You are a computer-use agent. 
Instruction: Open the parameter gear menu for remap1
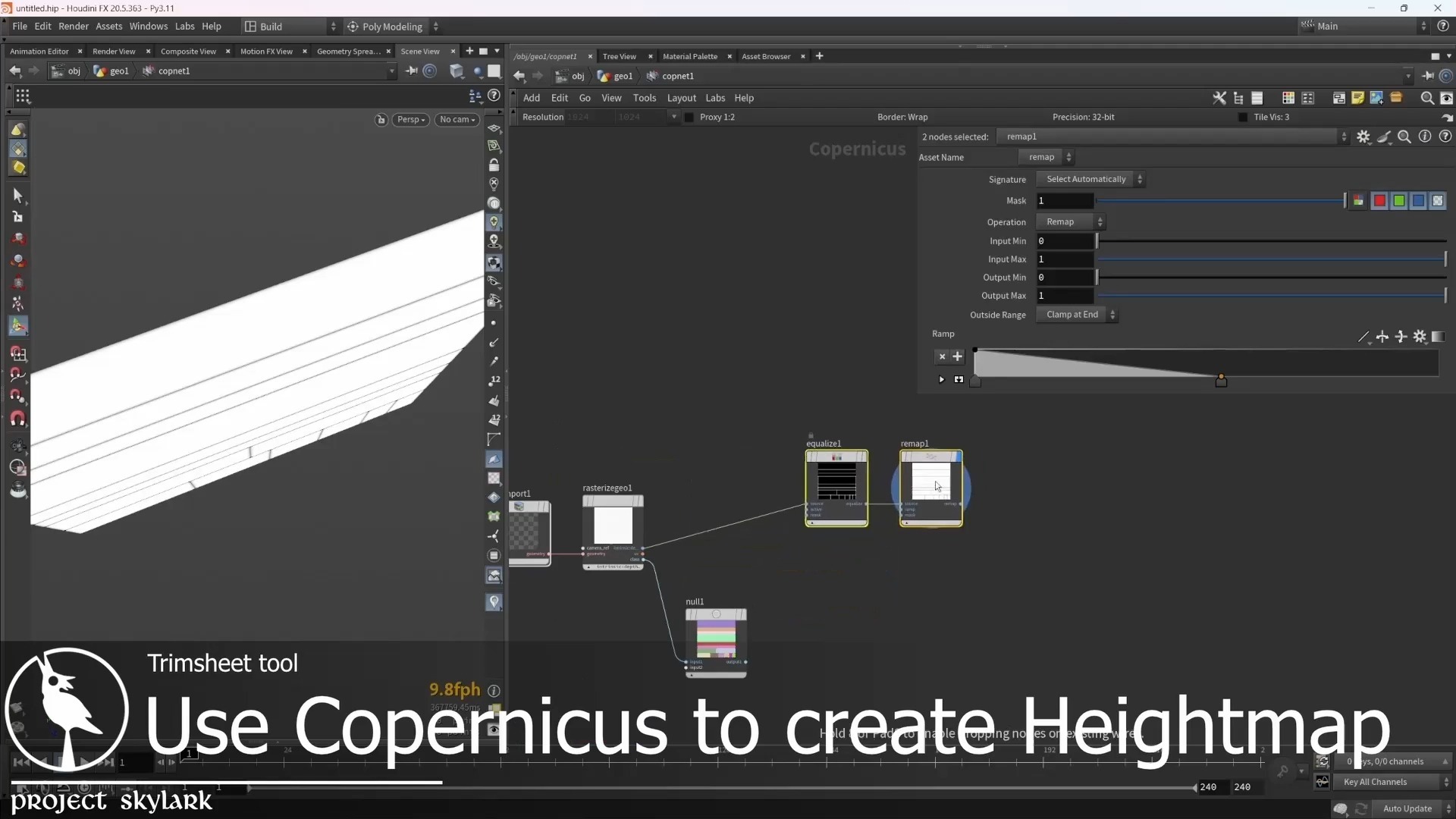[x=1363, y=136]
